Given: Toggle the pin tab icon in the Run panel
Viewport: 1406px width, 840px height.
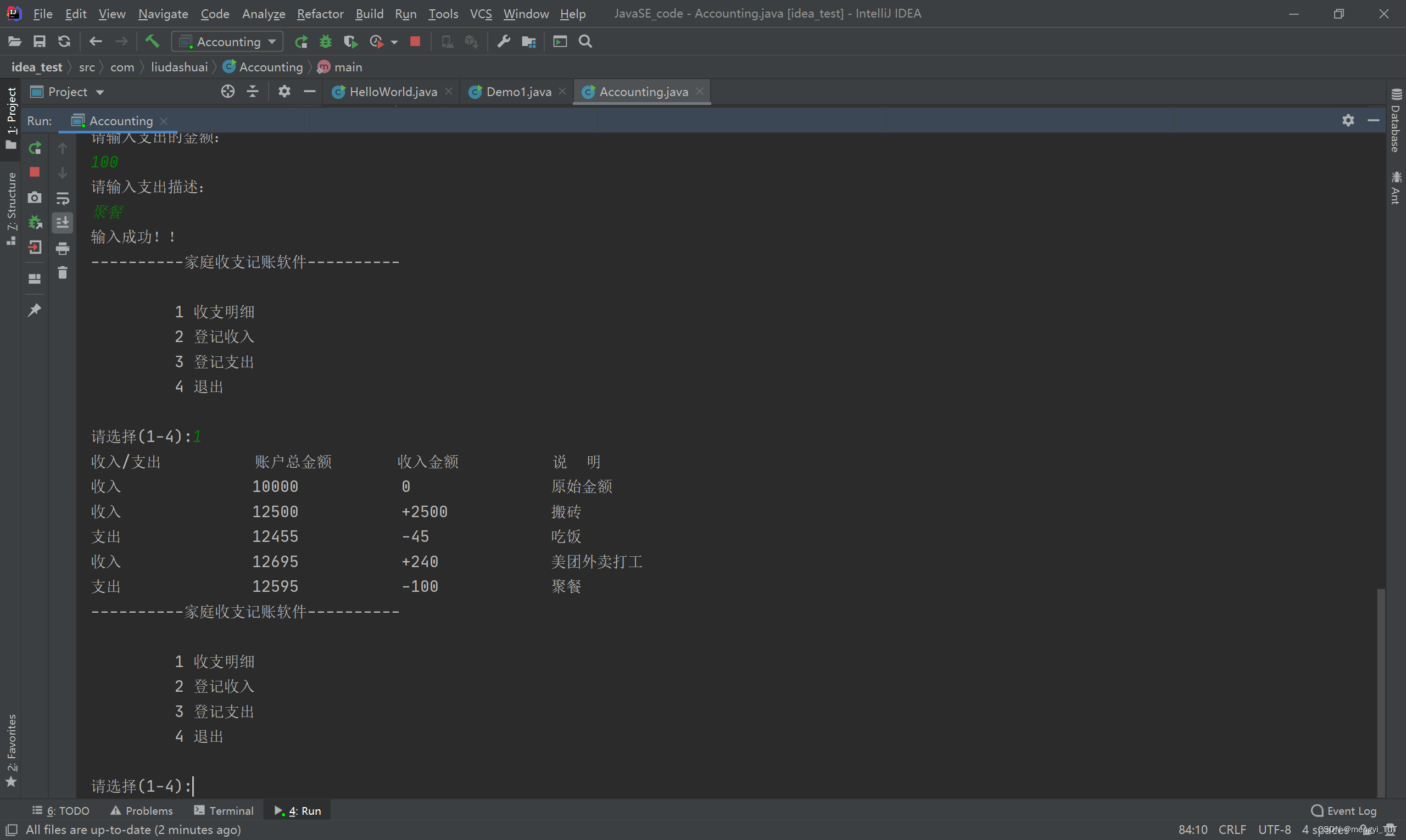Looking at the screenshot, I should 35,310.
